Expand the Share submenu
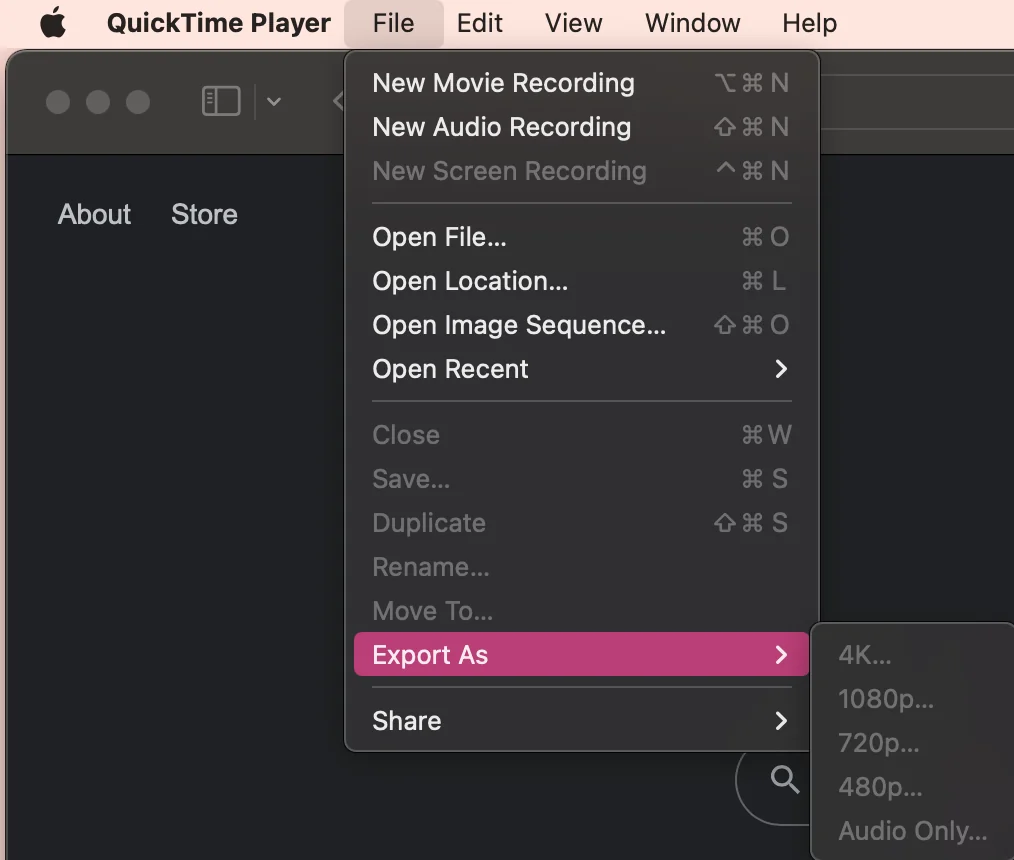Viewport: 1014px width, 860px height. 581,720
